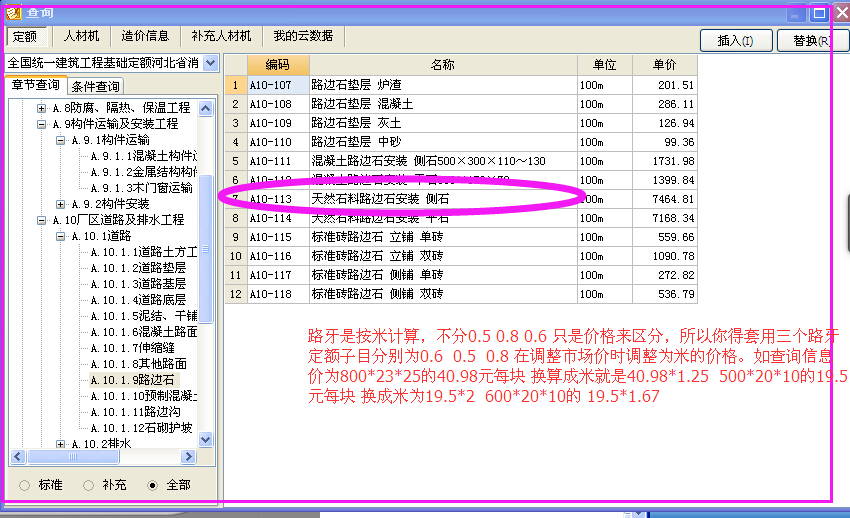Viewport: 850px width, 518px height.
Task: Select the 全部 radio button
Action: 152,485
